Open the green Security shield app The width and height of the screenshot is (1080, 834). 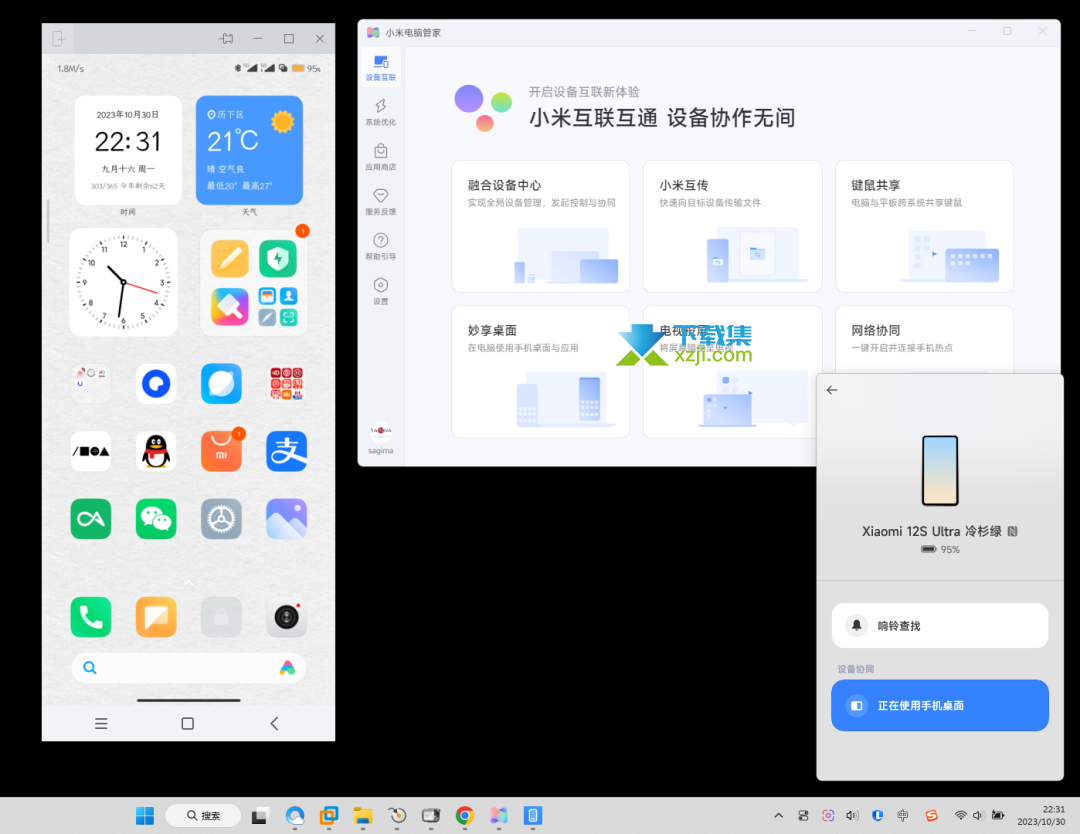click(x=278, y=259)
